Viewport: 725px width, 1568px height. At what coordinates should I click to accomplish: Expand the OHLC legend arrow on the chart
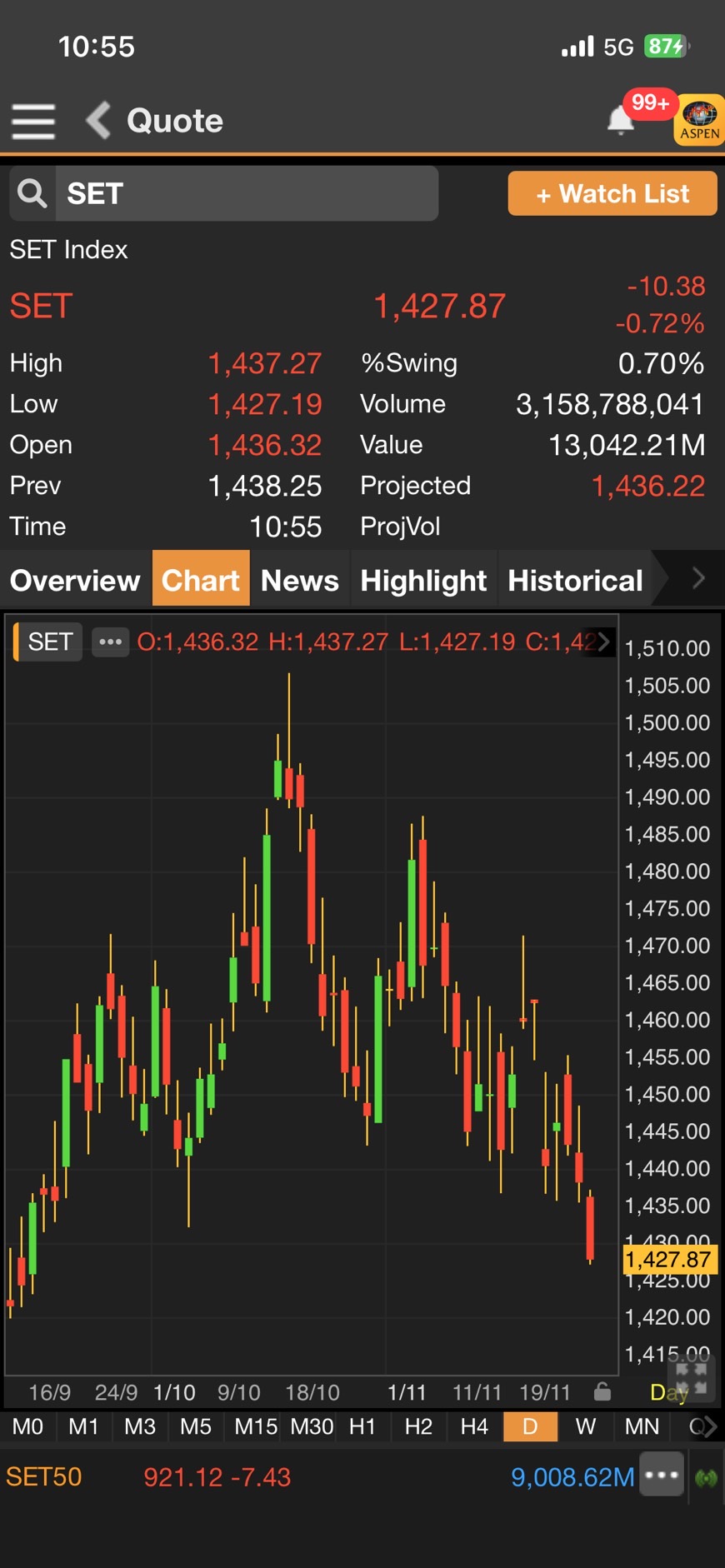tap(603, 642)
